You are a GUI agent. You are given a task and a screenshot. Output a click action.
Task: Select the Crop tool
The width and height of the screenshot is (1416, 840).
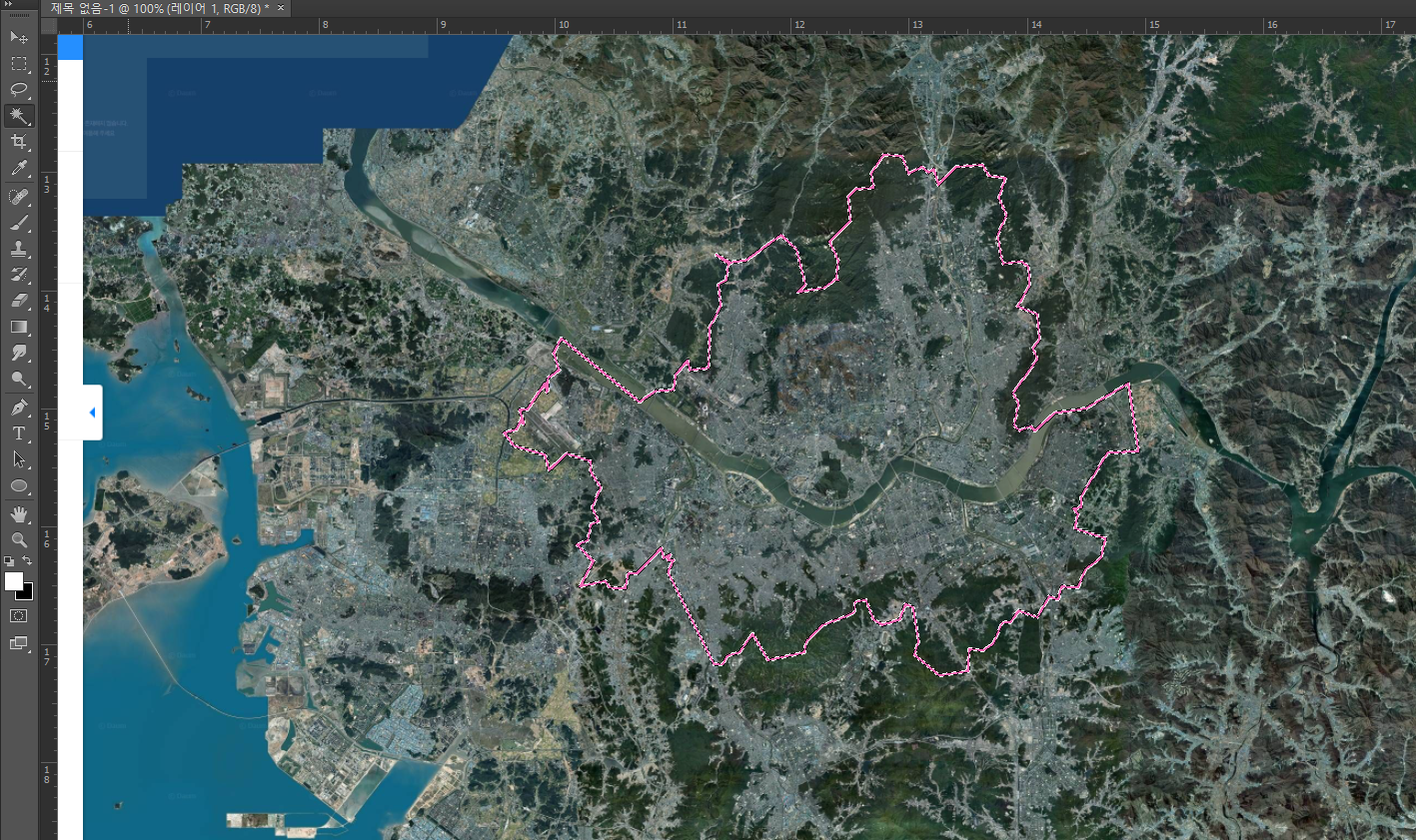[19, 143]
